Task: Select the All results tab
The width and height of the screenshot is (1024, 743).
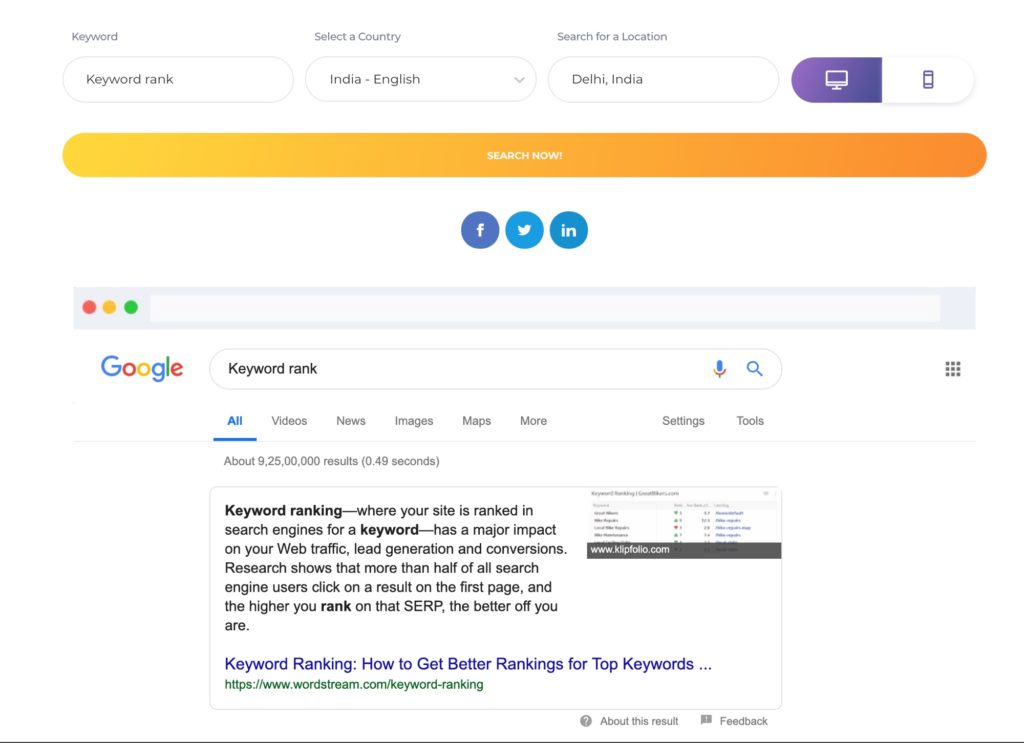Action: [x=234, y=421]
